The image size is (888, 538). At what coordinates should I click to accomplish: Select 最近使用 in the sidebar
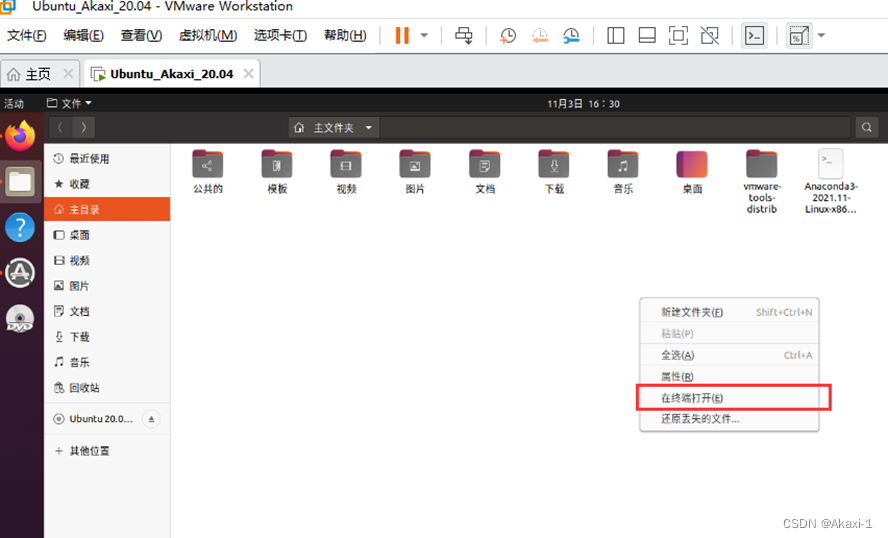click(x=107, y=159)
